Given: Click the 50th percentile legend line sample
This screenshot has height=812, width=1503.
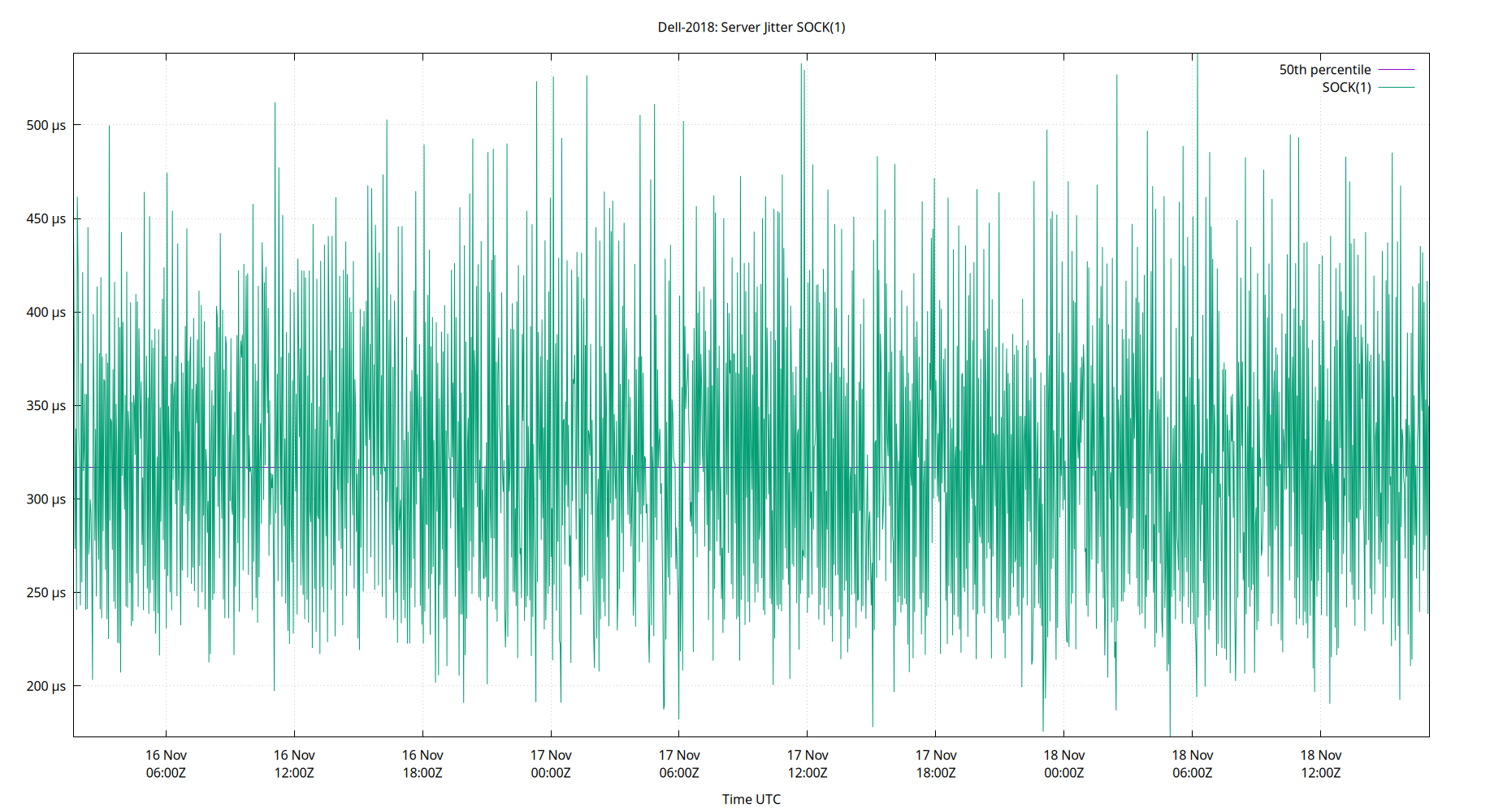Looking at the screenshot, I should click(1396, 70).
